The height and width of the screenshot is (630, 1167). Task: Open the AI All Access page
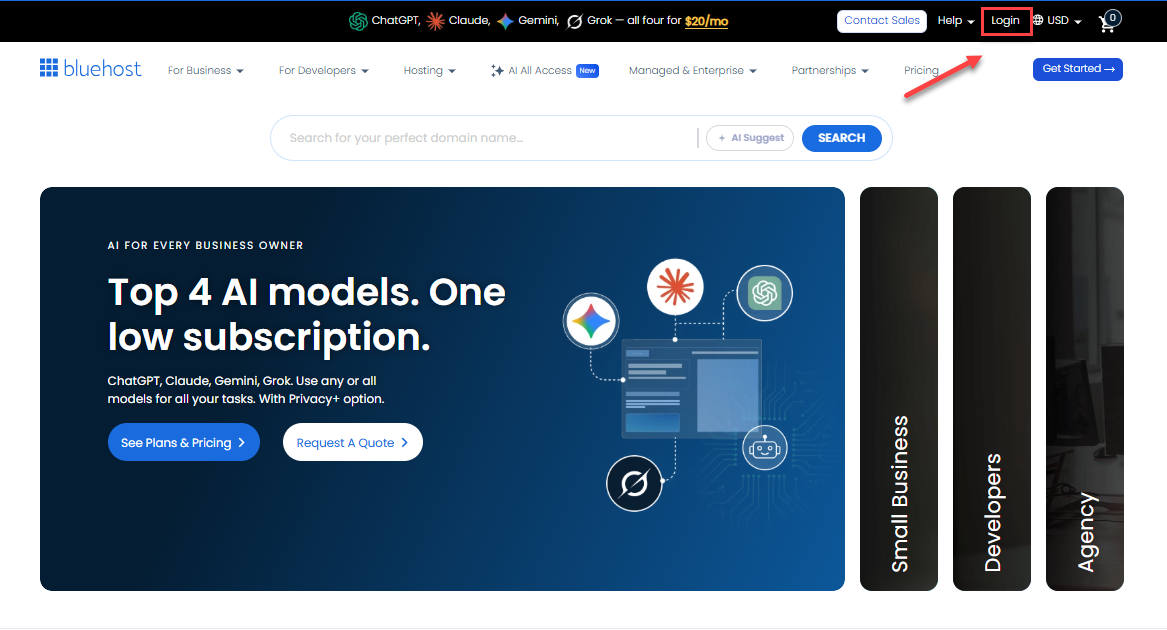click(540, 71)
